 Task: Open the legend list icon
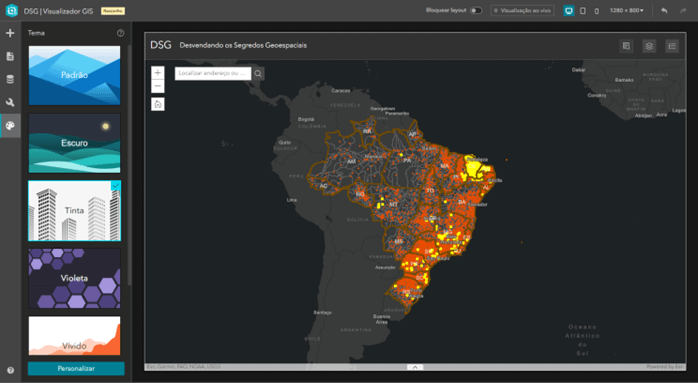672,46
